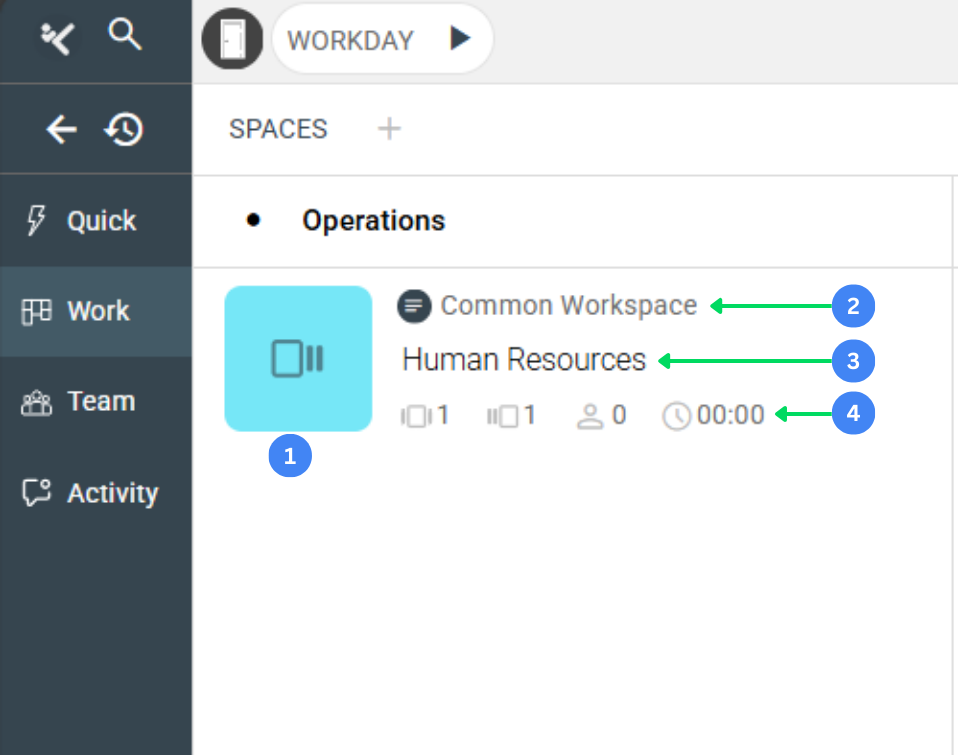Click the application logo icon
The image size is (958, 755).
[x=56, y=38]
